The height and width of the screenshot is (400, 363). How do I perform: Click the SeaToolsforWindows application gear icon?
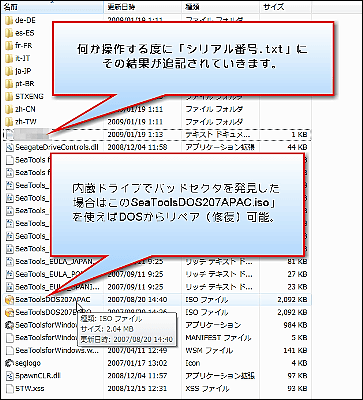[x=9, y=325]
